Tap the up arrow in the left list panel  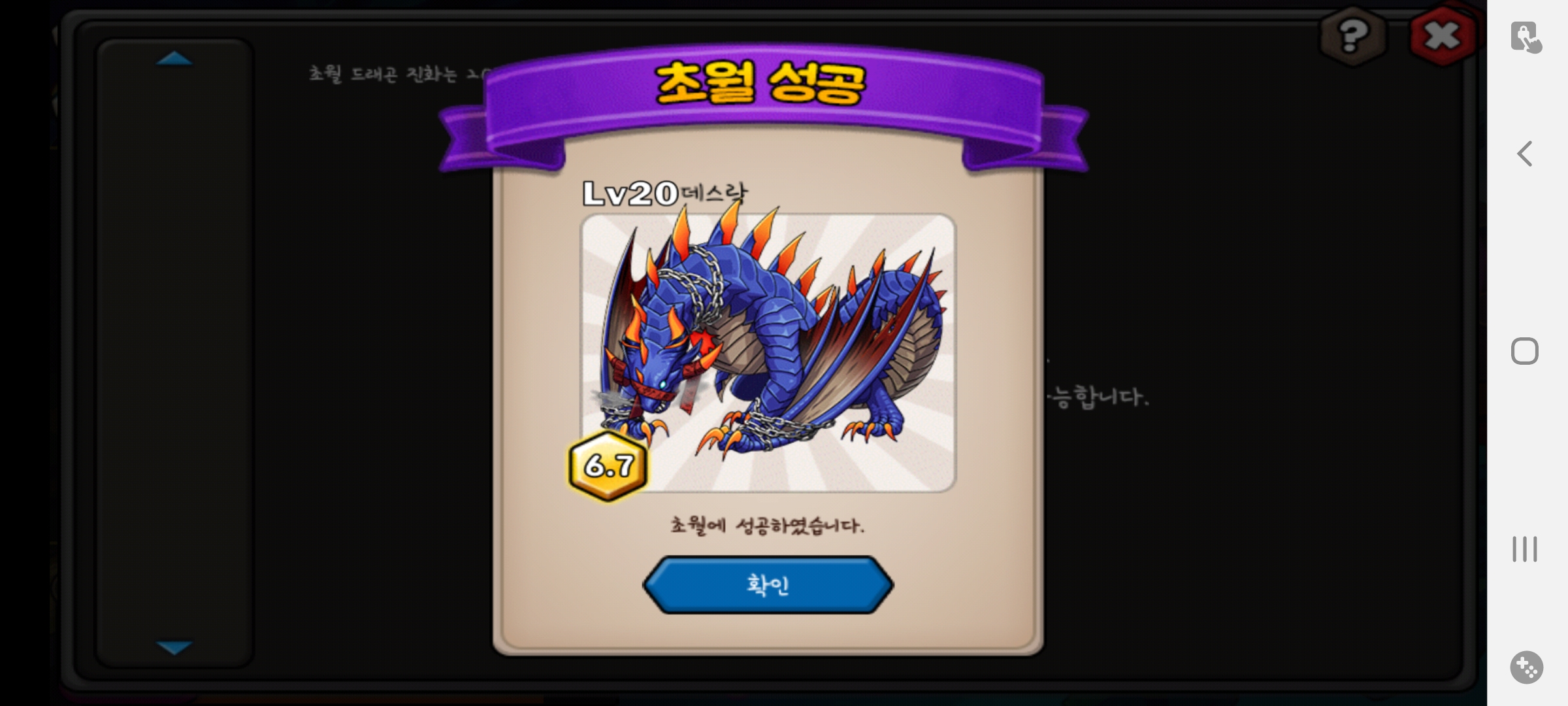tap(174, 59)
